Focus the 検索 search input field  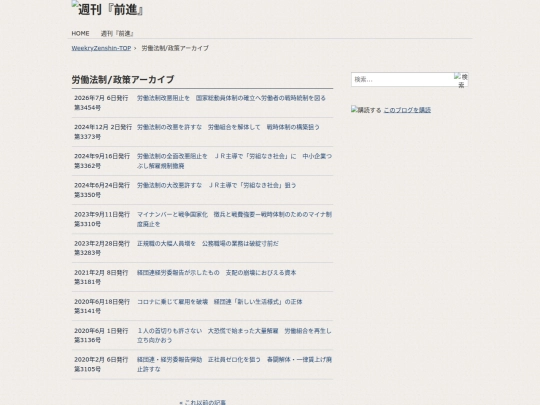(402, 79)
